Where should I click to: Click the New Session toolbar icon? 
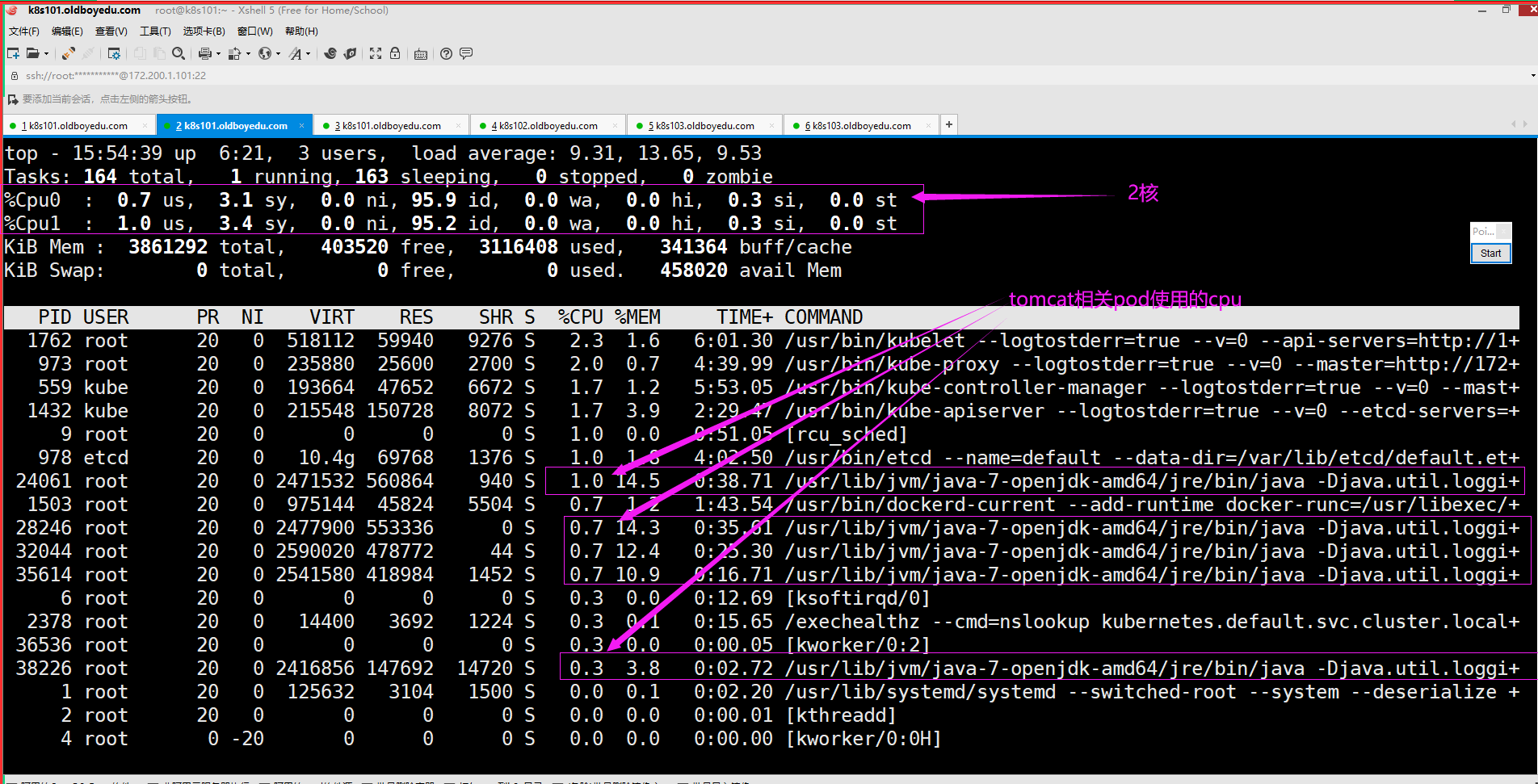(x=14, y=53)
